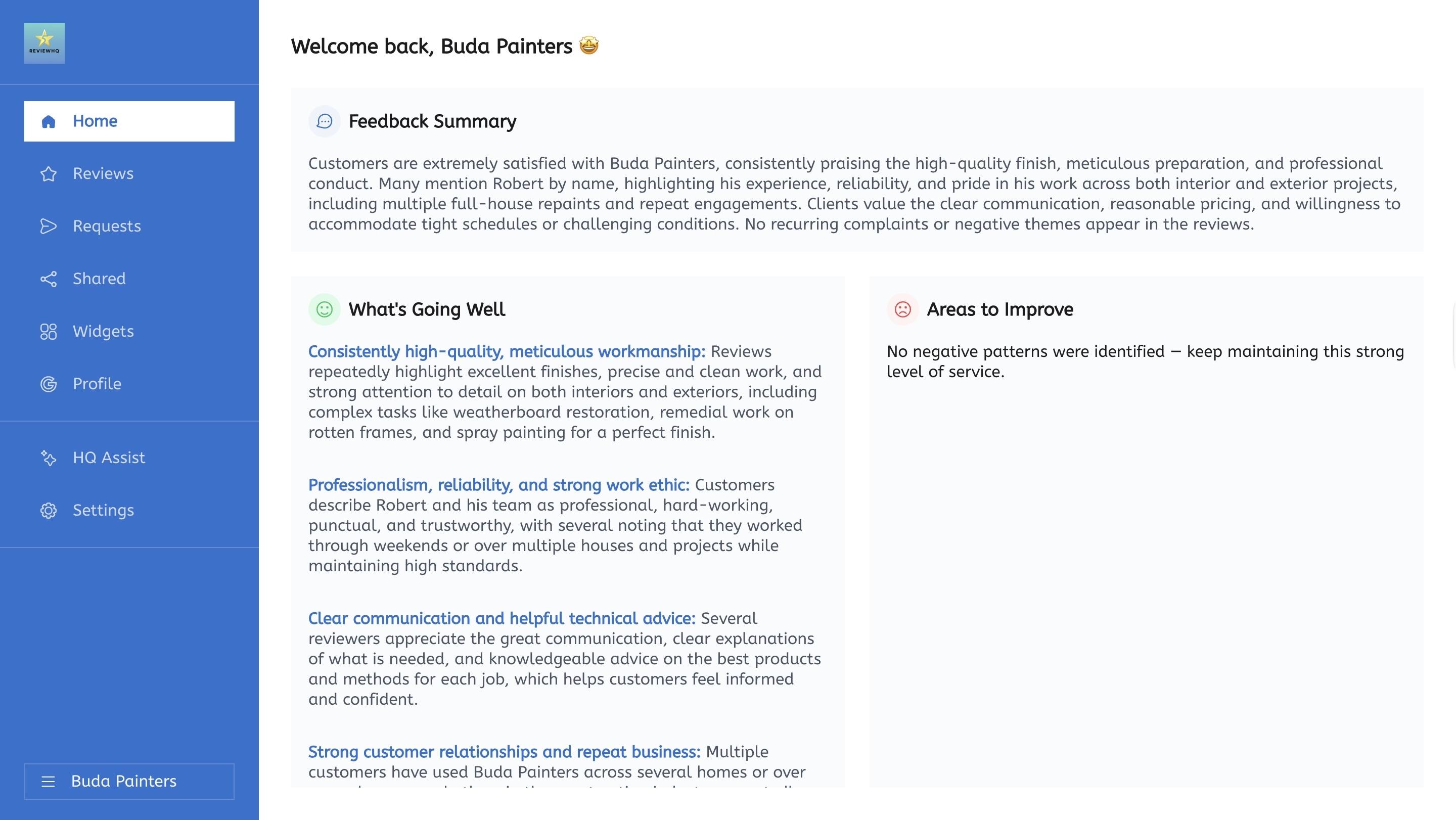Click the repeat business heading
Screen dimensions: 1456x820
(x=505, y=752)
